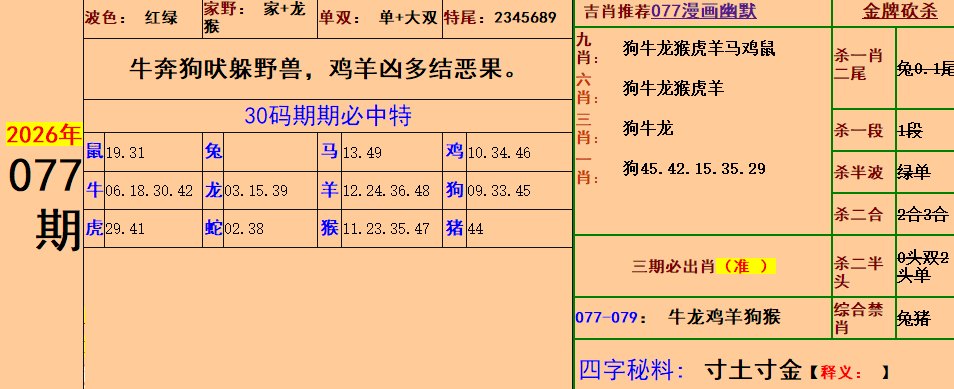
Task: Select the struck-through 1段 value
Action: [x=910, y=130]
